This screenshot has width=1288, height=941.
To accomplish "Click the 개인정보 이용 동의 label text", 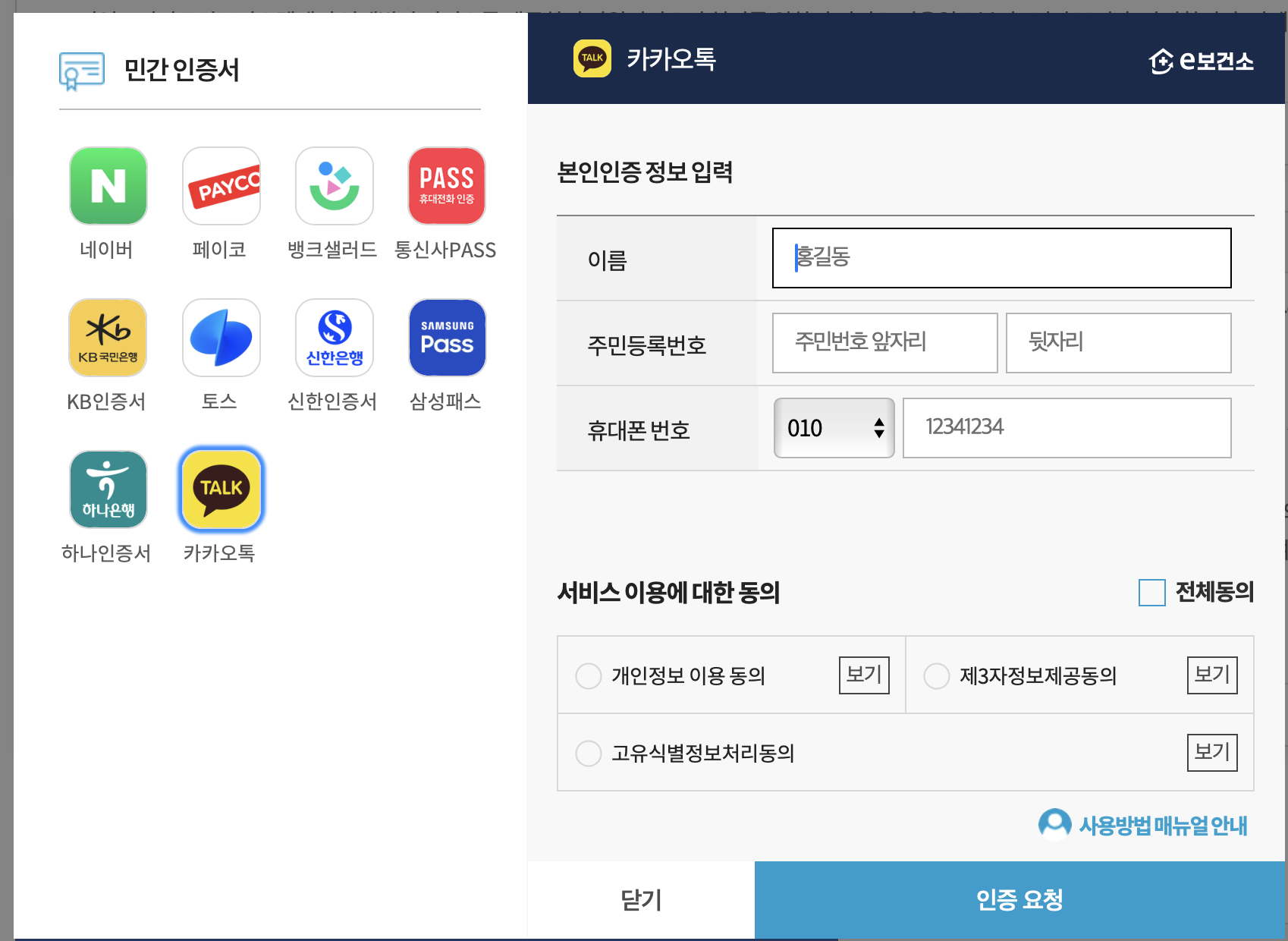I will click(689, 675).
